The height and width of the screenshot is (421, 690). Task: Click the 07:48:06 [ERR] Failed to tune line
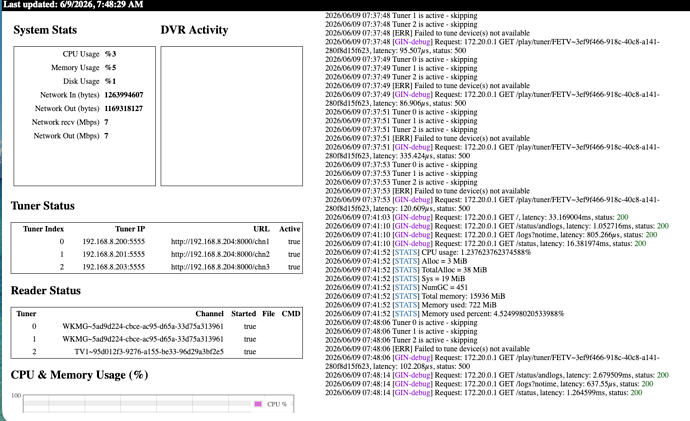(428, 348)
